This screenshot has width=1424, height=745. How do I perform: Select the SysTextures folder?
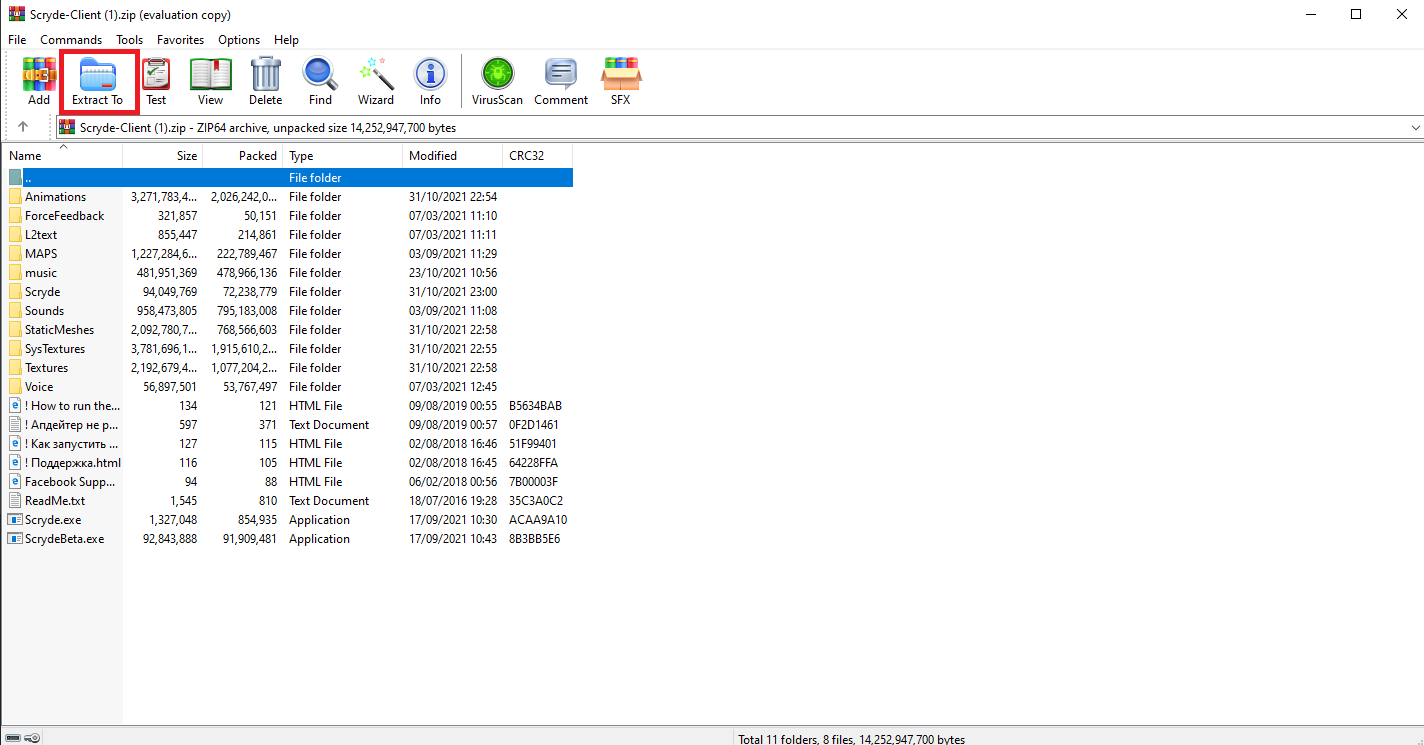coord(55,349)
